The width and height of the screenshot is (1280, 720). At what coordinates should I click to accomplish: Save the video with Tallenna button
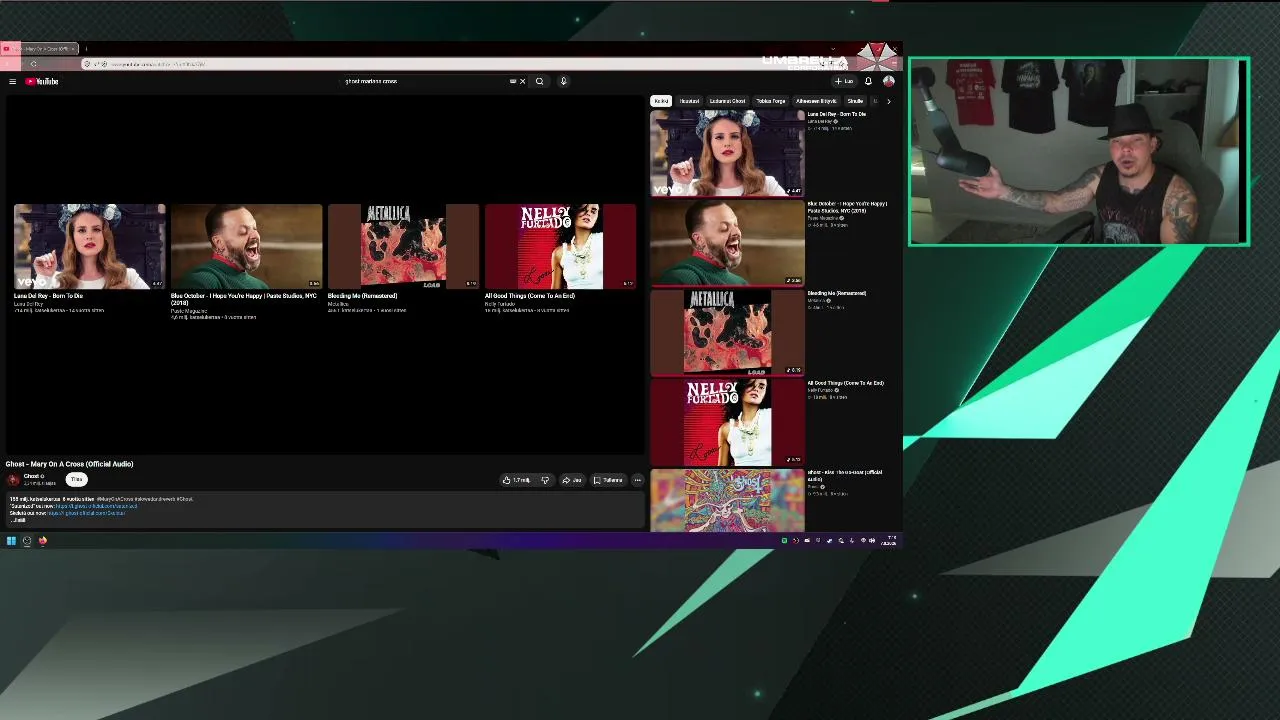coord(608,480)
